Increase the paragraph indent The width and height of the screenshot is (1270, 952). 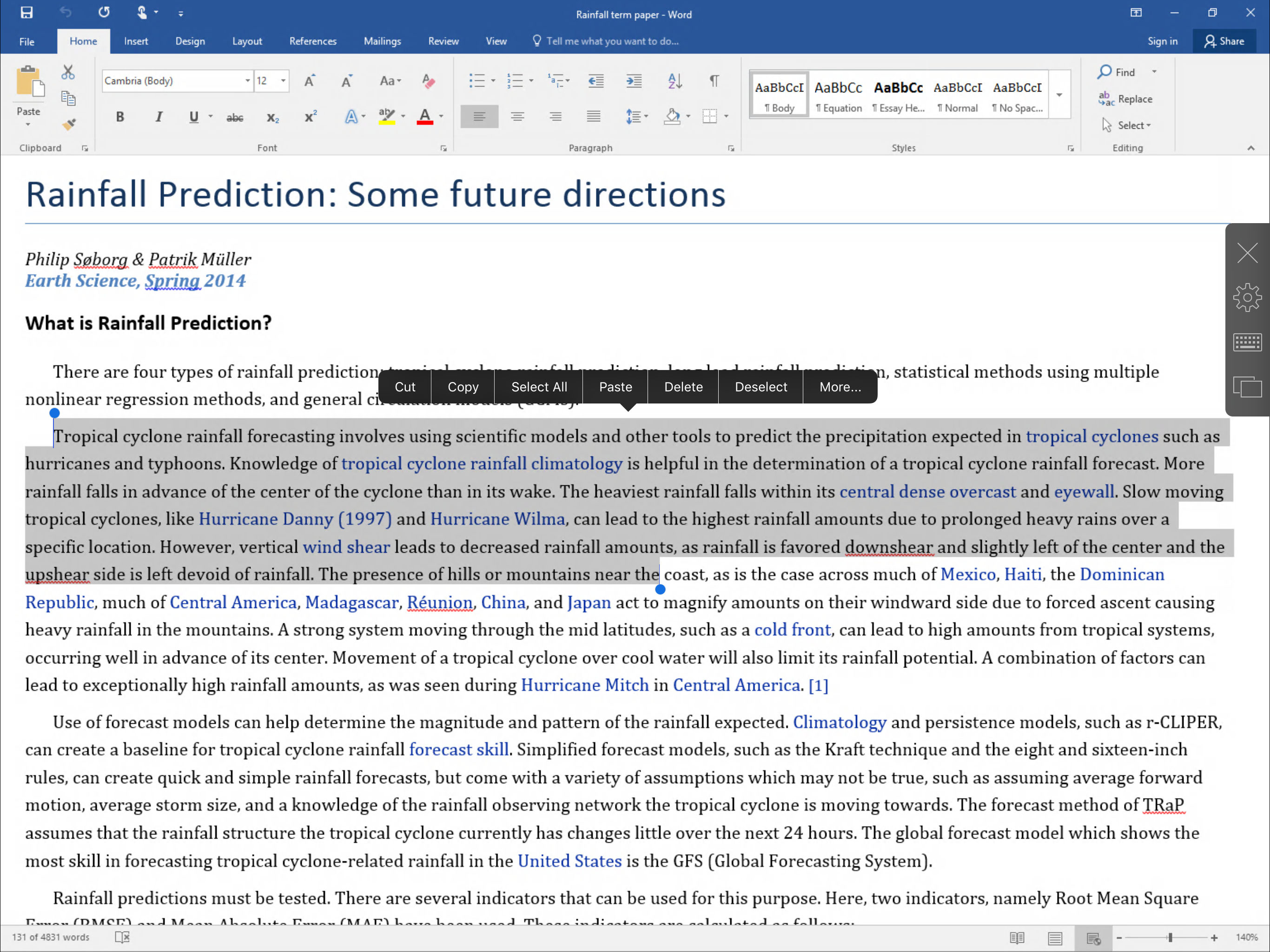[x=634, y=81]
